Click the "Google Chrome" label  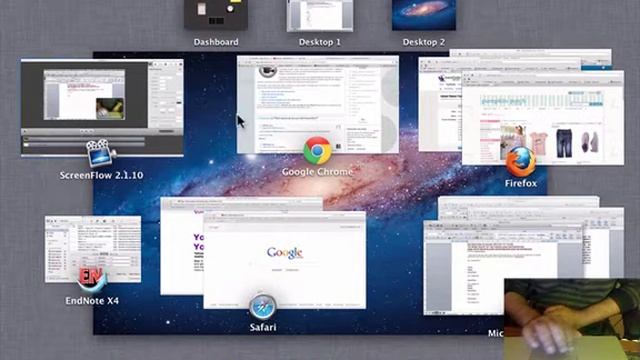coord(317,172)
